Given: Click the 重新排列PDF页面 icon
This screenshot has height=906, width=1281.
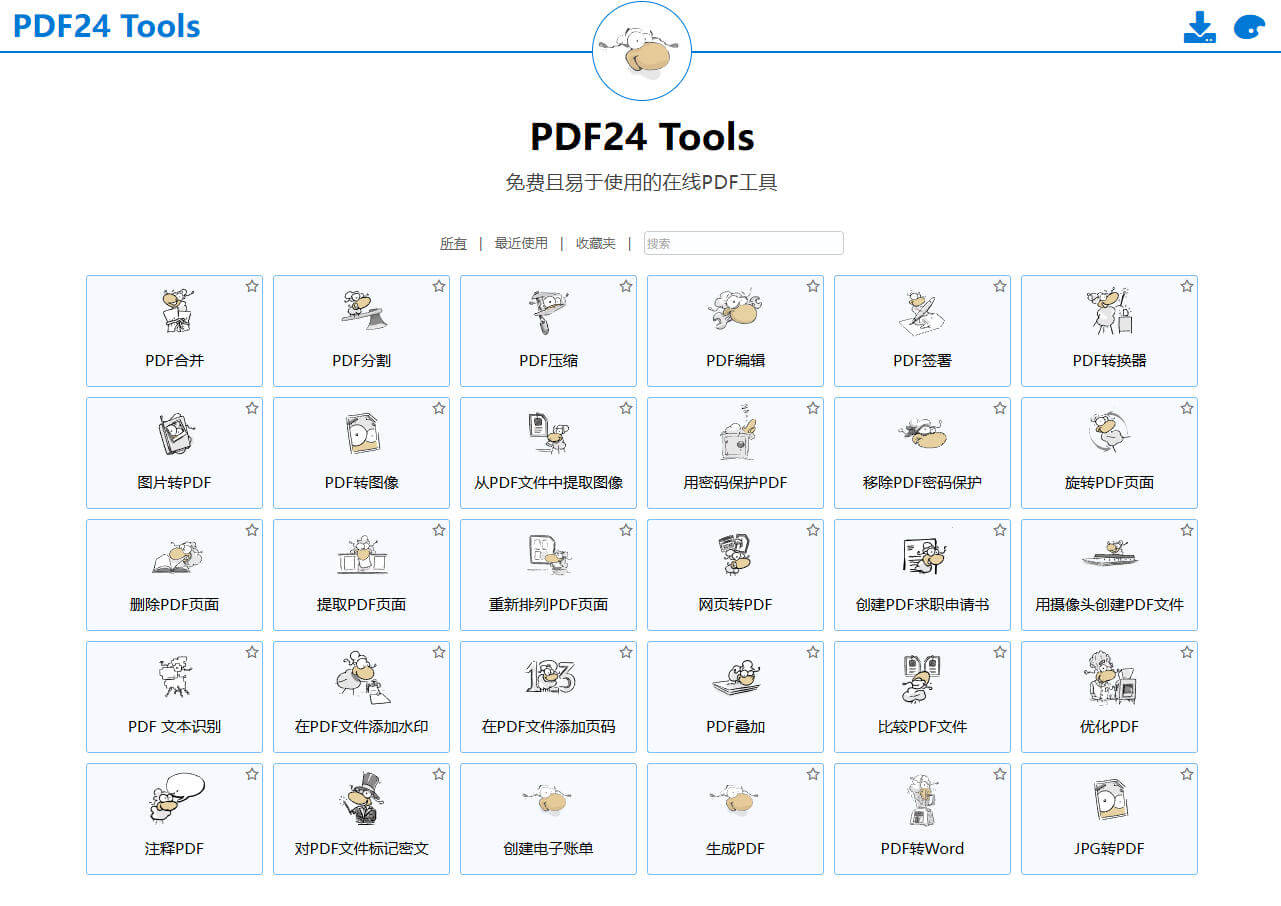Looking at the screenshot, I should click(x=548, y=555).
